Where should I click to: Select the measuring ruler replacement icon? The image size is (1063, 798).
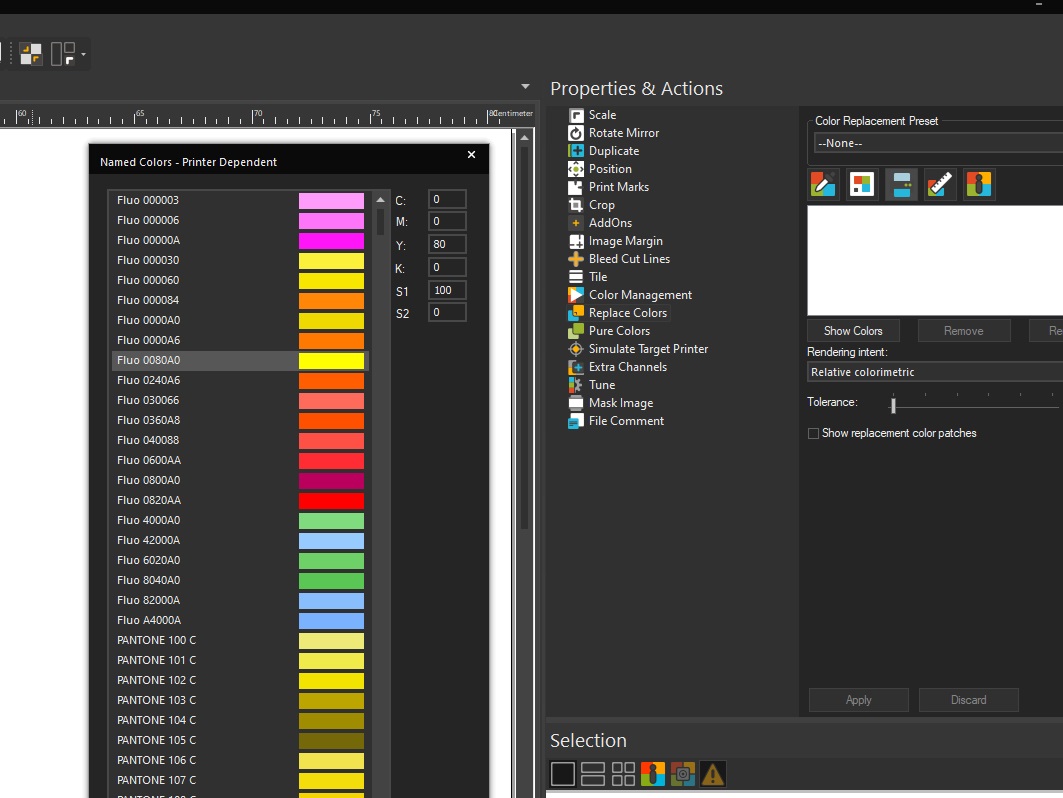(940, 184)
